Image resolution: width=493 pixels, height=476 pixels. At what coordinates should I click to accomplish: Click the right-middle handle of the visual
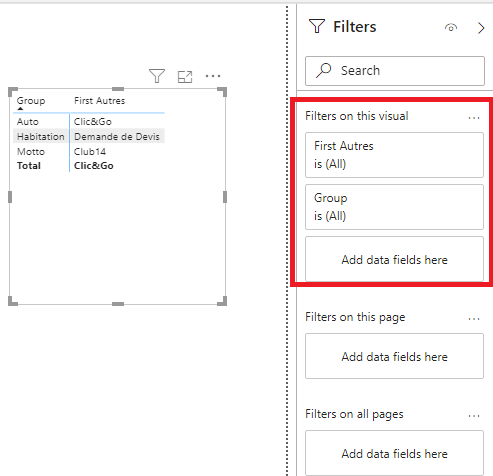point(225,197)
